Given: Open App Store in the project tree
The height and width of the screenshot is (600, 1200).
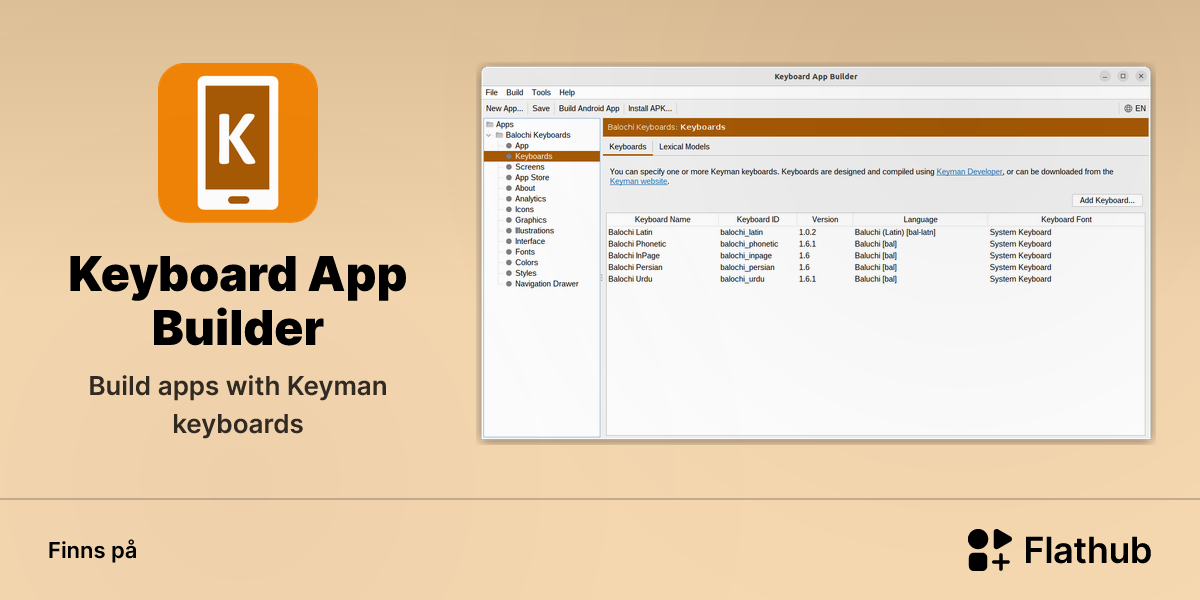Looking at the screenshot, I should click(532, 178).
